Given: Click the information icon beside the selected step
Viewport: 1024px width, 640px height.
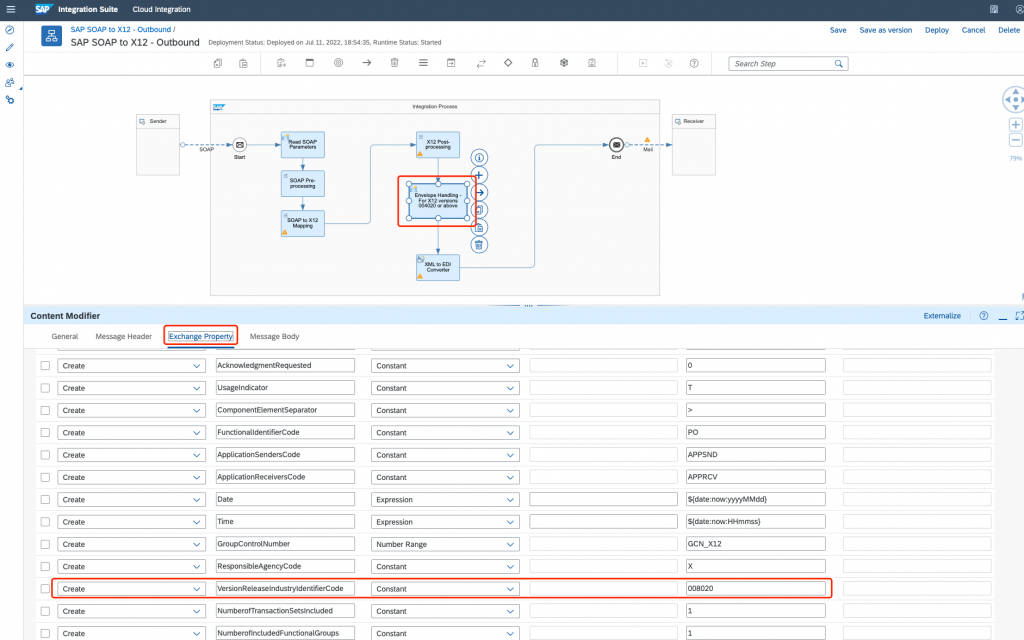Looking at the screenshot, I should coord(479,158).
